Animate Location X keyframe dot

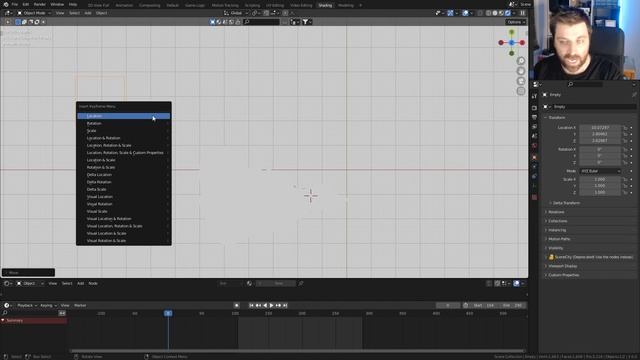631,128
